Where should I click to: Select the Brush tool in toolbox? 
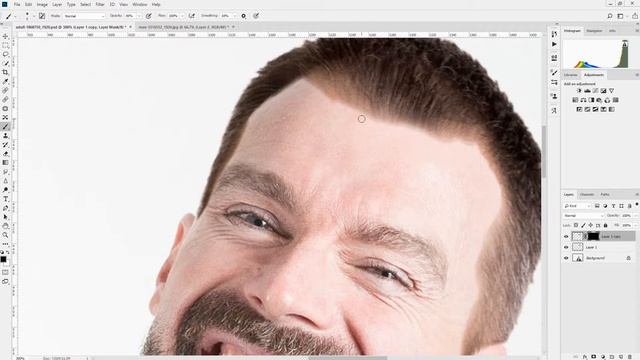(x=5, y=127)
